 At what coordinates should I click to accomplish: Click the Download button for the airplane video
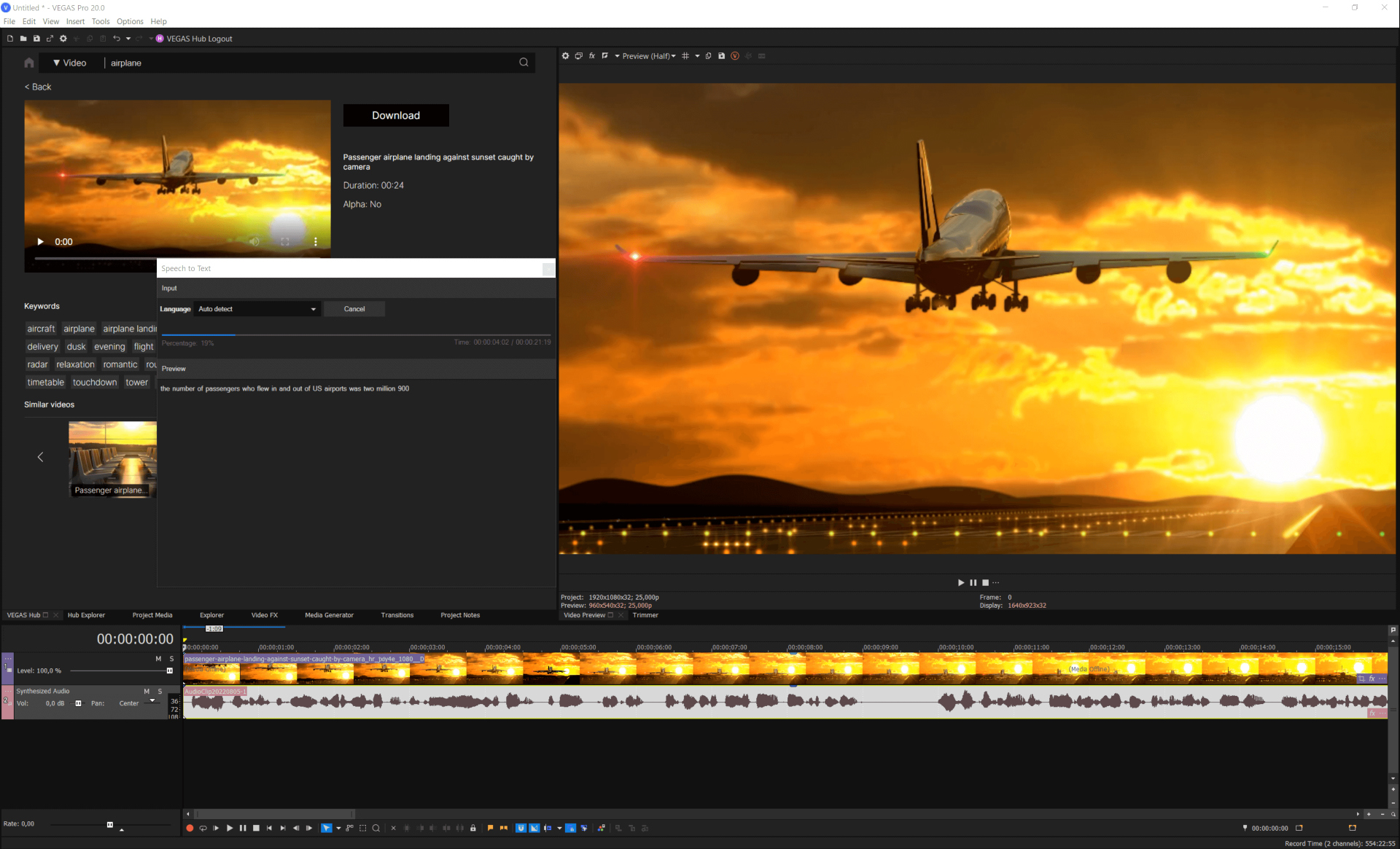pyautogui.click(x=396, y=115)
